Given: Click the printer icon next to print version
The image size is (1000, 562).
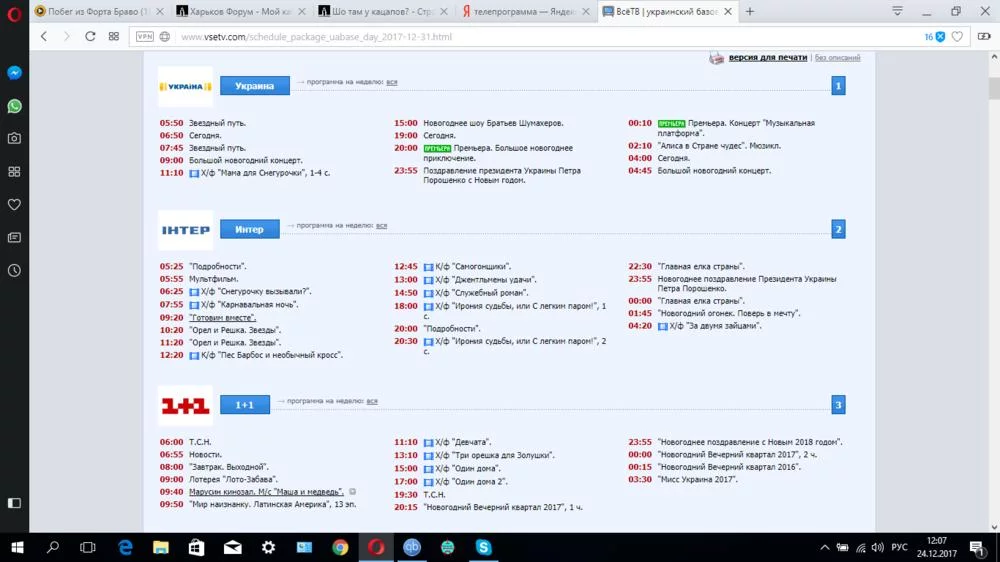Looking at the screenshot, I should tap(716, 58).
